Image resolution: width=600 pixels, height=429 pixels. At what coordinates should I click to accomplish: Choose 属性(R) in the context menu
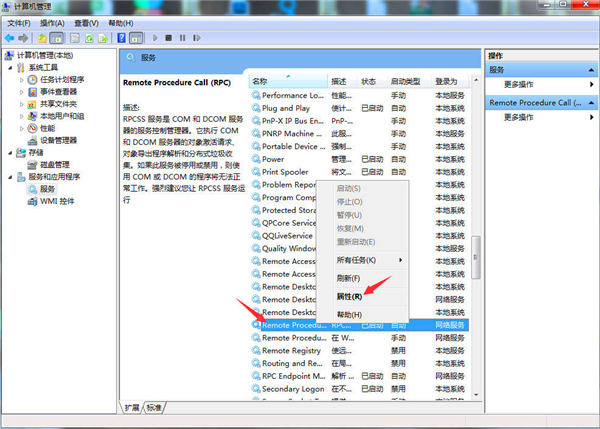point(349,297)
